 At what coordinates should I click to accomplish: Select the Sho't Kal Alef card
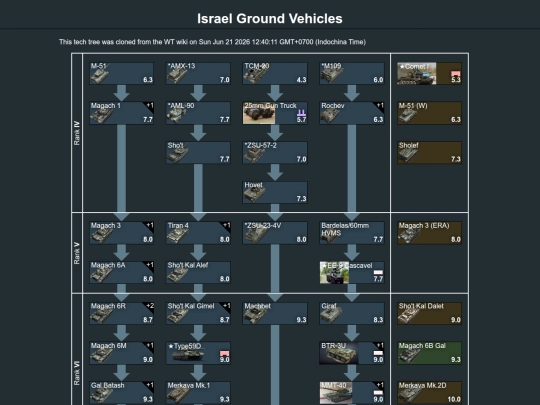point(198,272)
